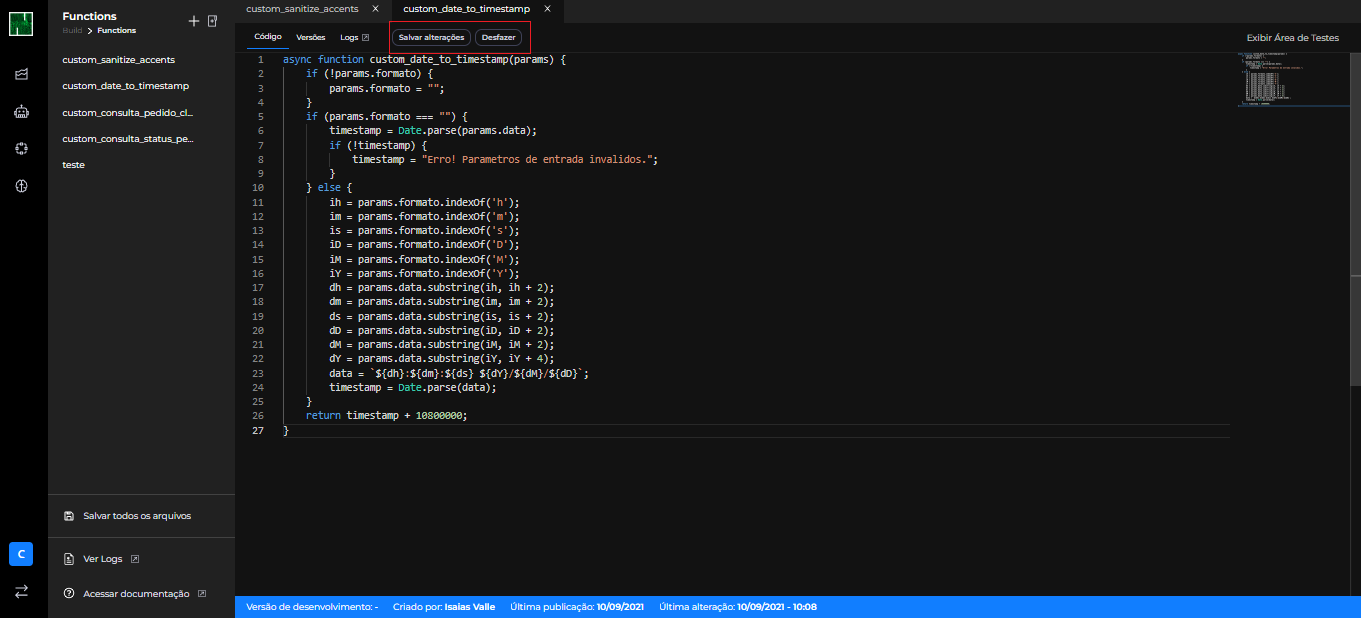Close the custom_date_to_timestamp tab
Screen dimensions: 1361x618
547,9
